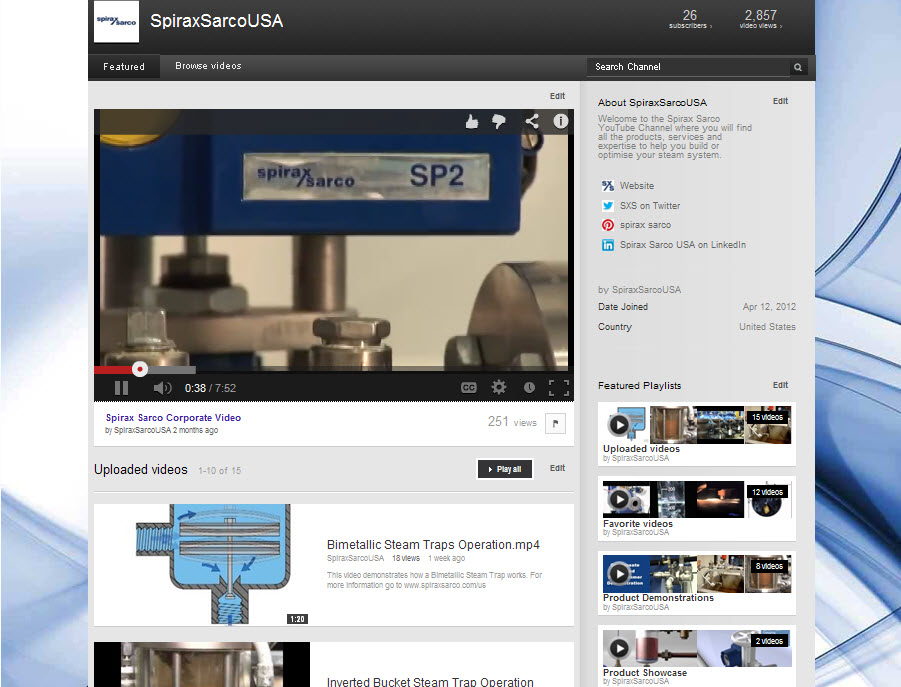This screenshot has width=901, height=687.
Task: Open Spirax Sarco USA on LinkedIn
Action: pos(683,245)
